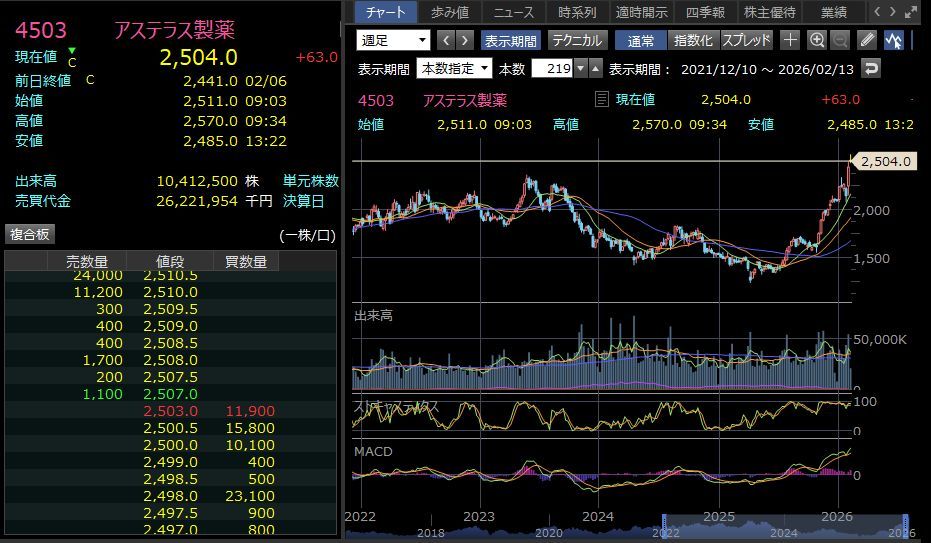Click the left handle of the range navigator
Screen dimensions: 931x543
(664, 528)
